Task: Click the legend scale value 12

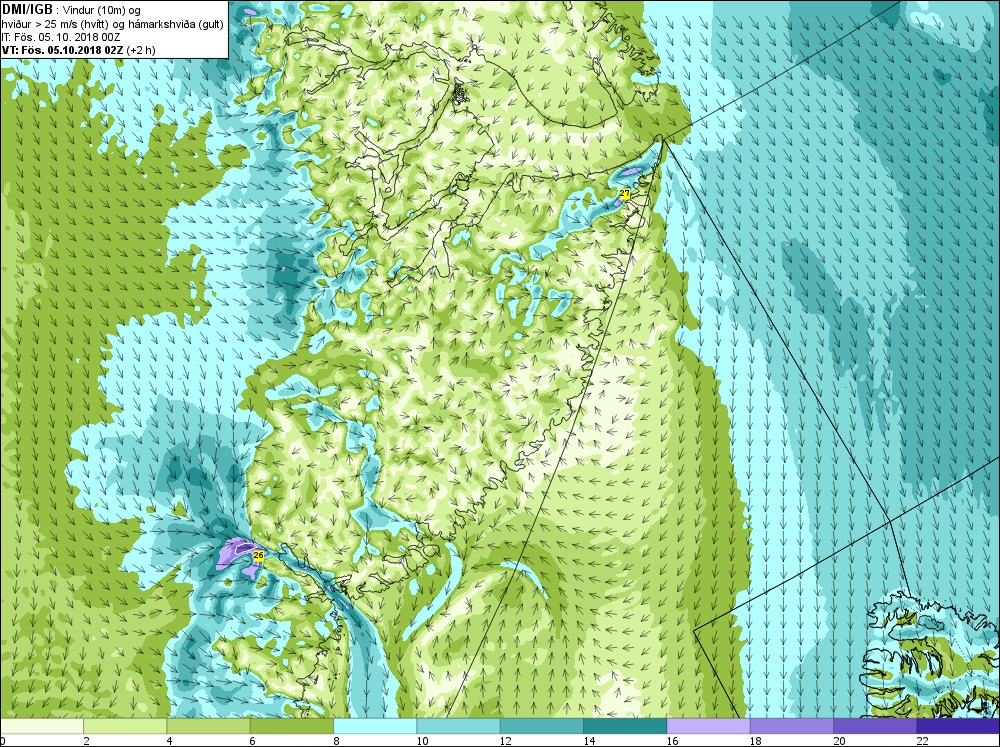Action: click(x=505, y=741)
